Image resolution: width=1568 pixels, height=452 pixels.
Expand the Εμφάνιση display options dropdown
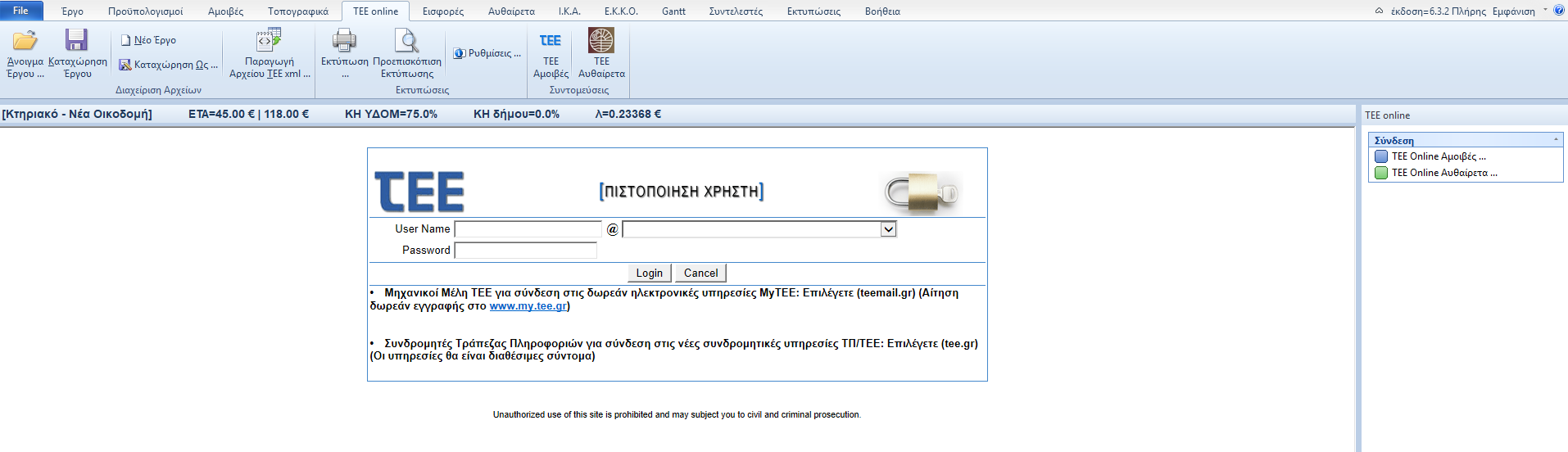point(1545,11)
